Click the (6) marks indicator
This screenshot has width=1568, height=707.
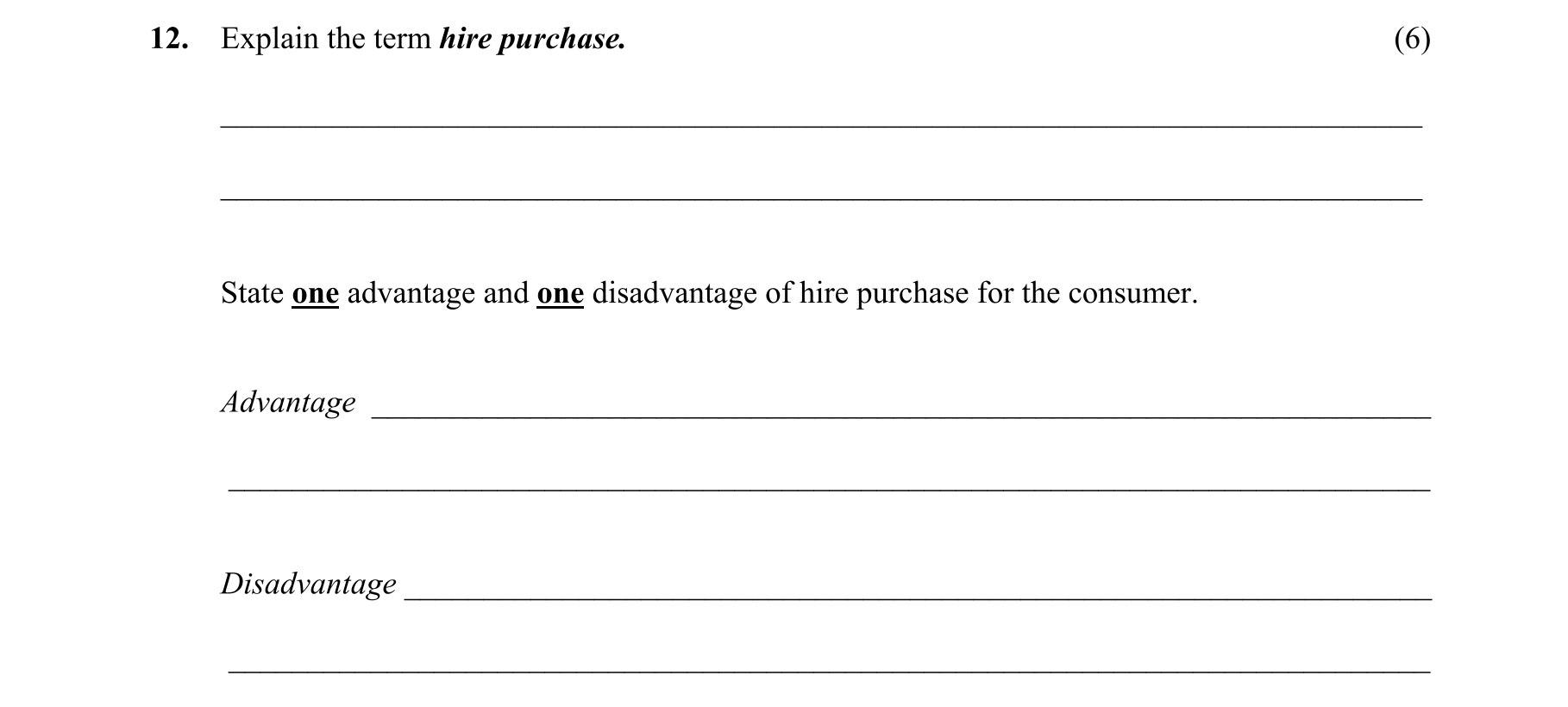tap(1412, 39)
